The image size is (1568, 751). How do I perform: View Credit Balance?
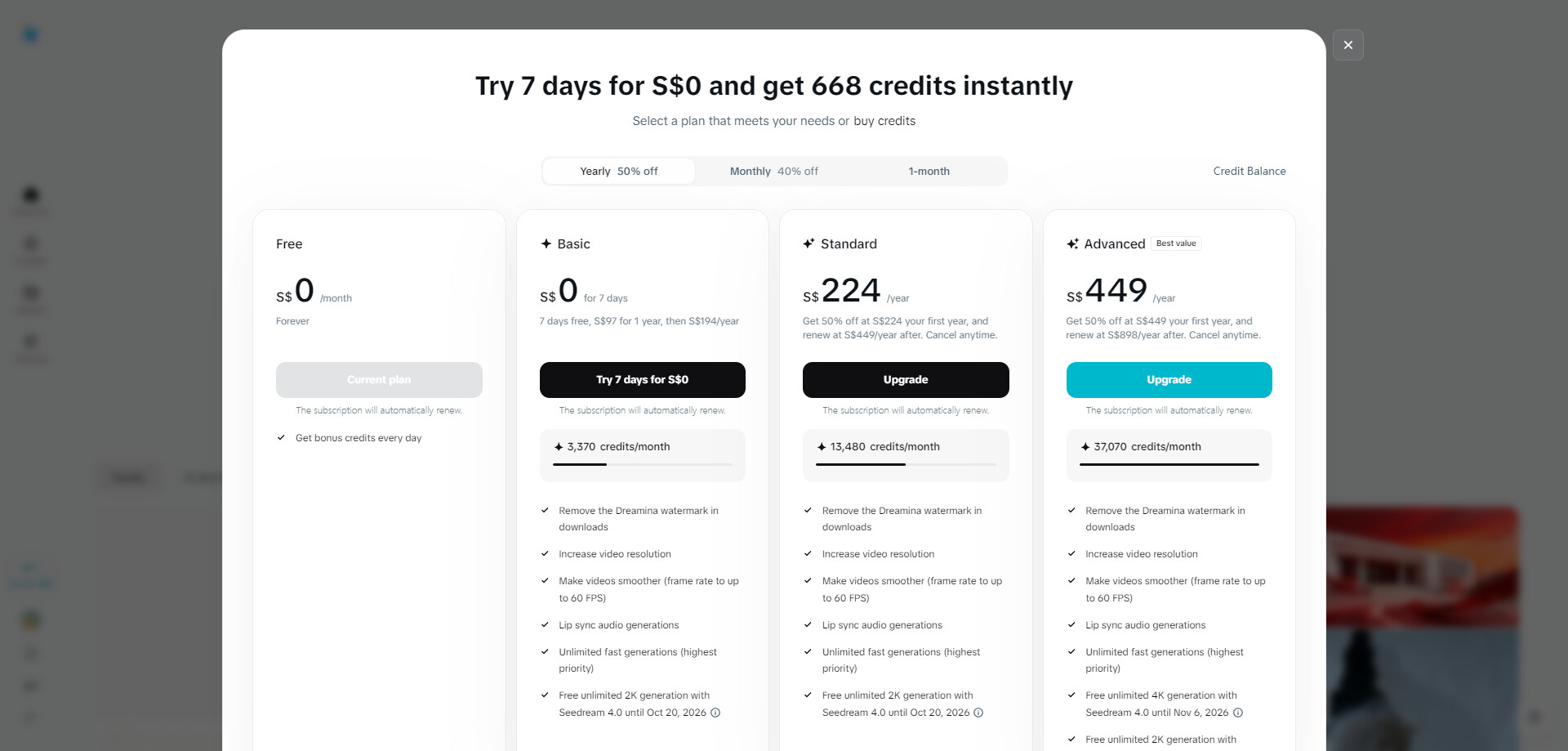[1249, 171]
